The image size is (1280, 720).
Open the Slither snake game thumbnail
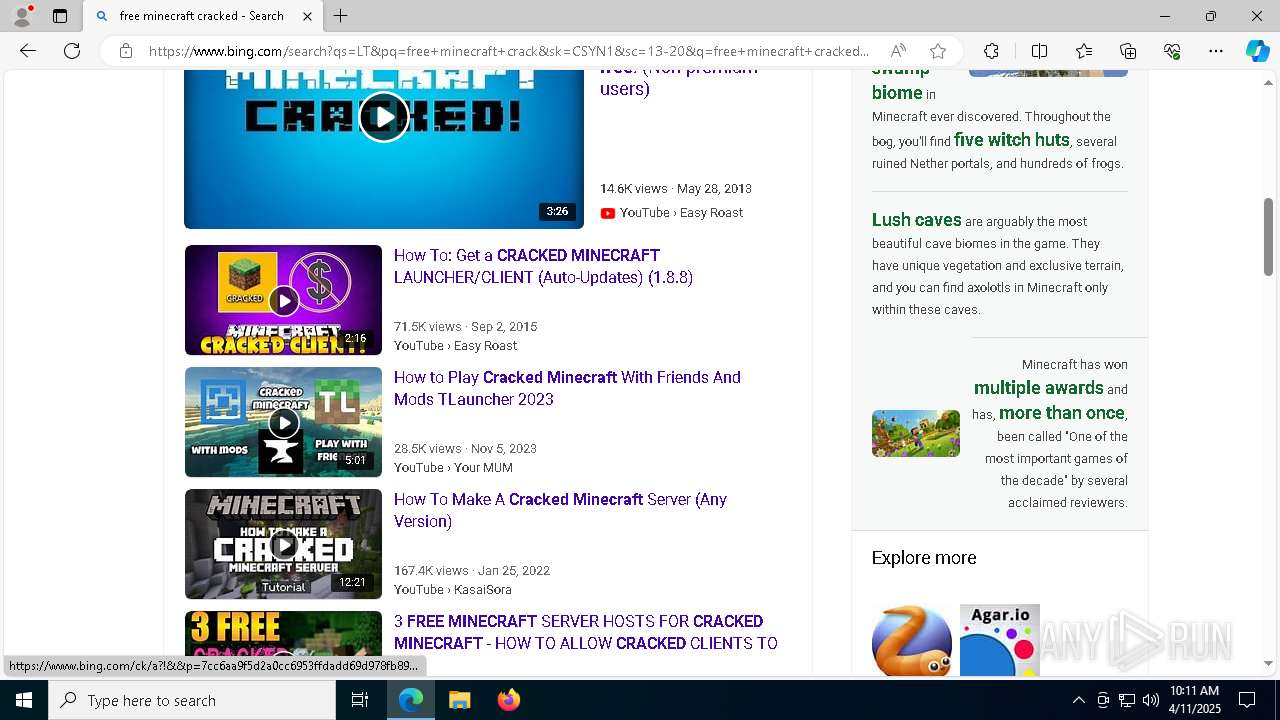point(911,640)
